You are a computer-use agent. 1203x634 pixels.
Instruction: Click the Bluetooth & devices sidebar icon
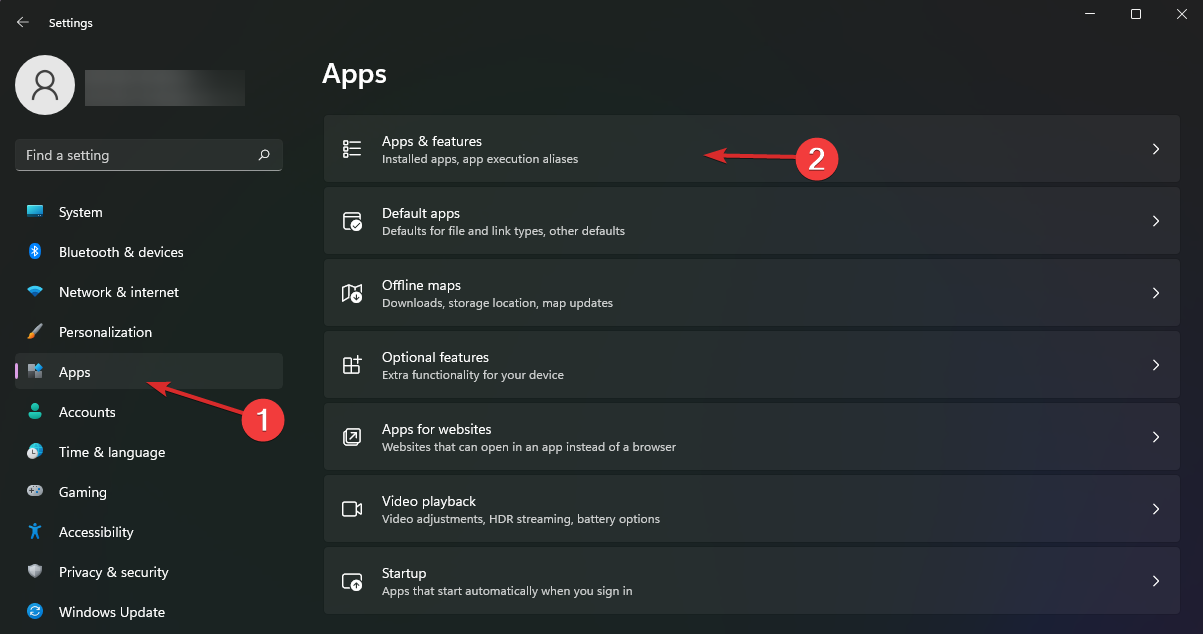click(34, 252)
